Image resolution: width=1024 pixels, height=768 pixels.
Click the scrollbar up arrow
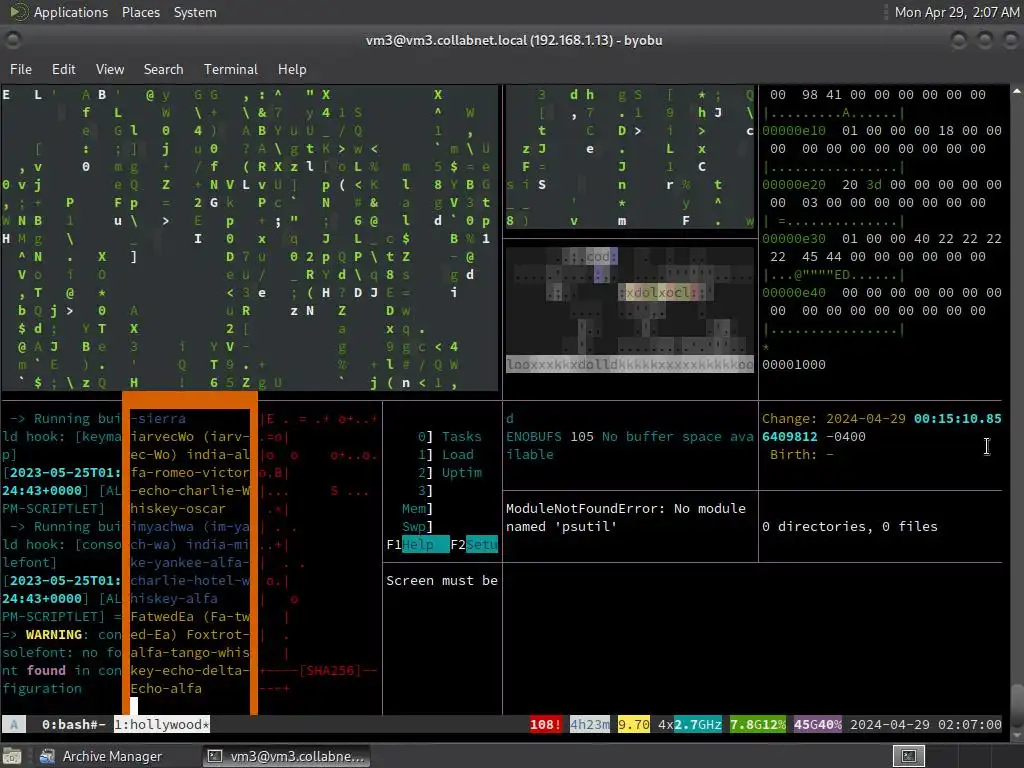[1017, 91]
